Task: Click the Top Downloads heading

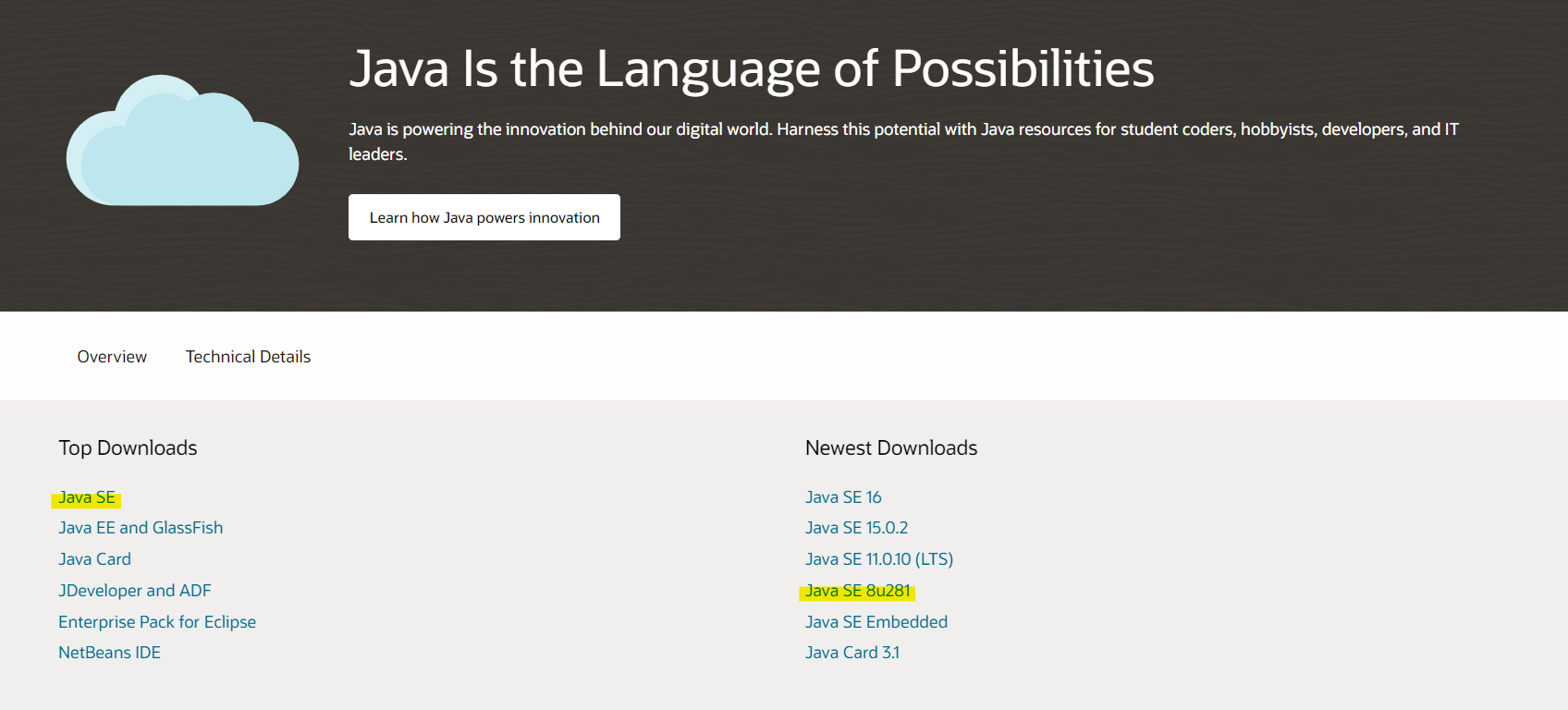Action: tap(128, 448)
